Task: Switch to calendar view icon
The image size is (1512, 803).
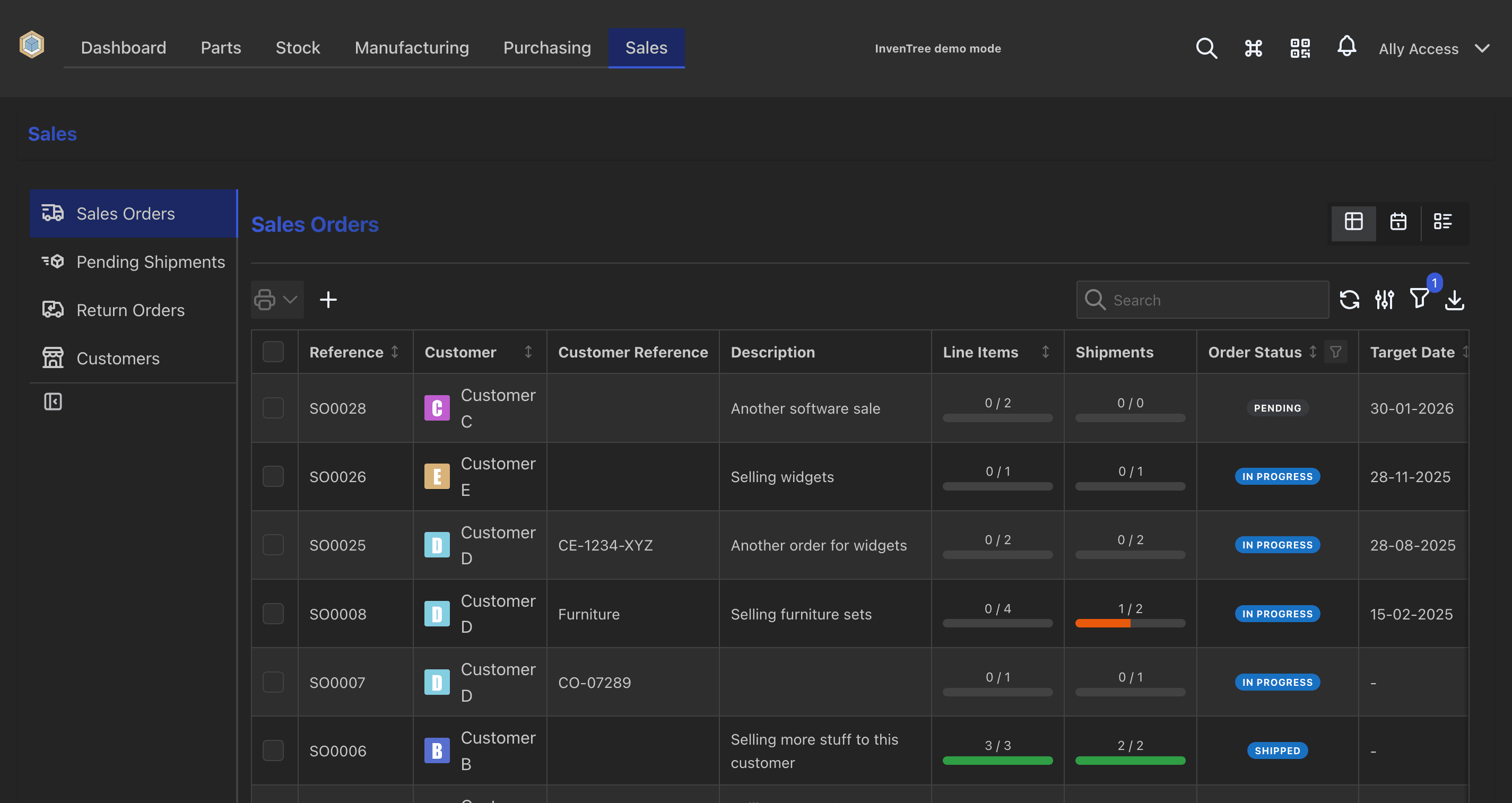Action: click(1398, 222)
